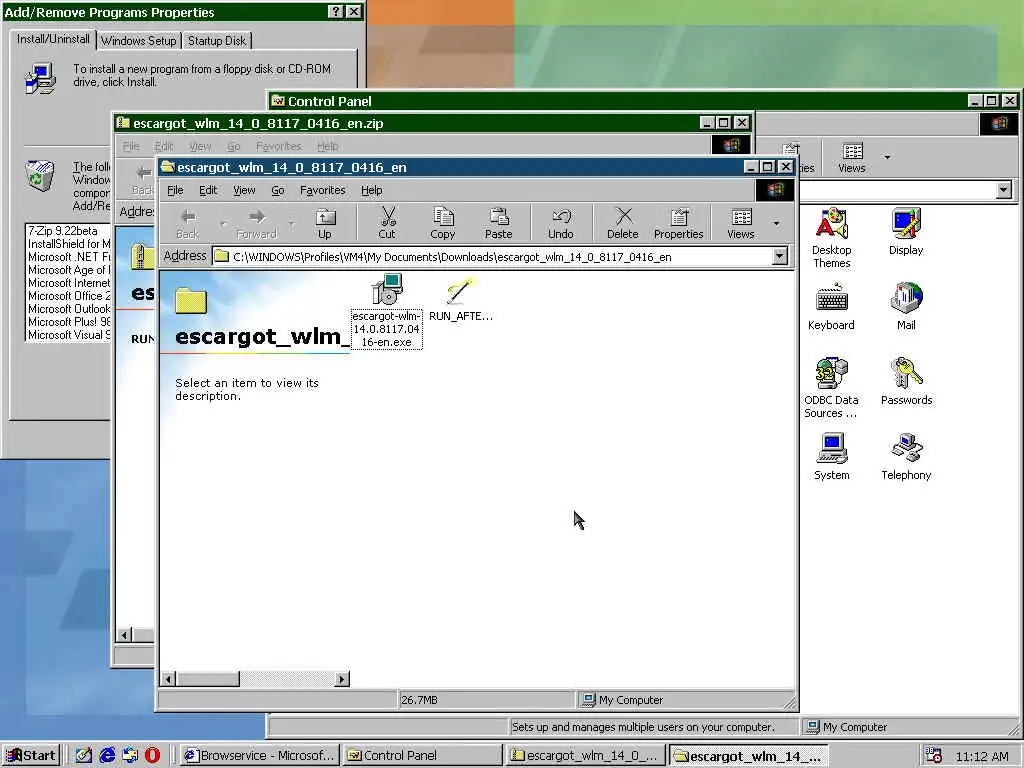Open the System control panel icon
The height and width of the screenshot is (768, 1024).
pos(831,457)
